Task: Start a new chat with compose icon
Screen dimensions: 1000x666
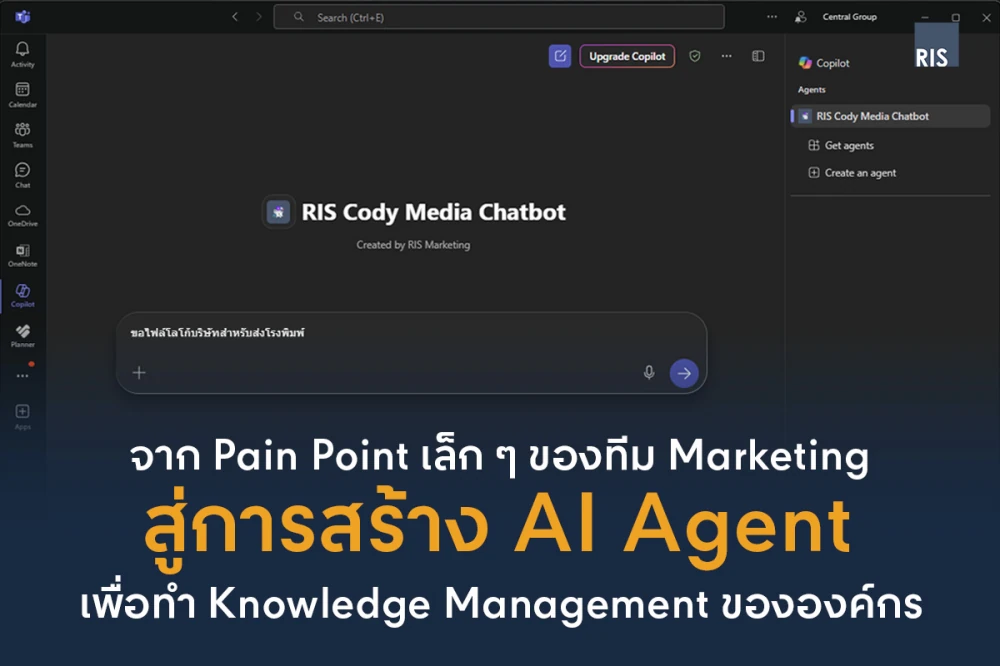Action: click(560, 56)
